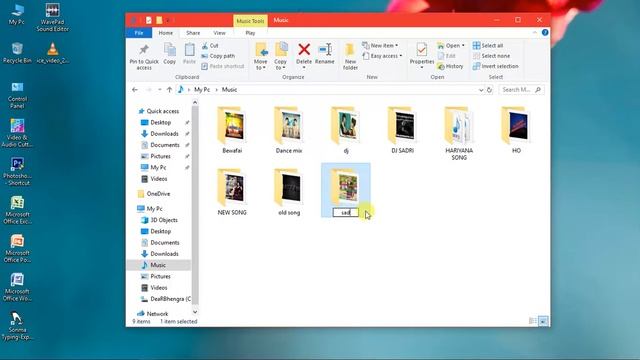Click navigation pane scroll down arrow
The image size is (640, 360).
195,312
